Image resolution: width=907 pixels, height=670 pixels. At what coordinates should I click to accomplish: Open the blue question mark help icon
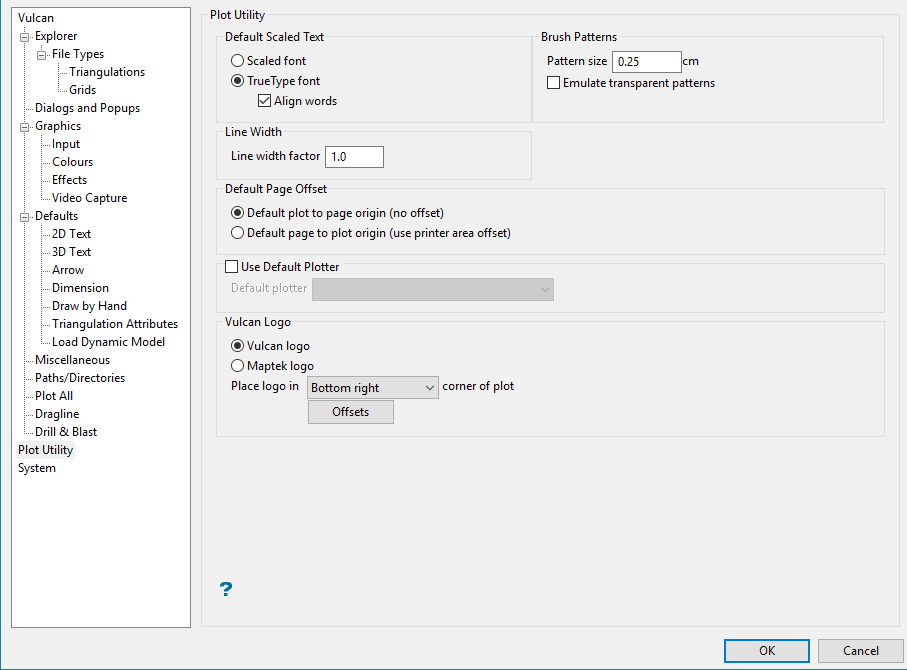(x=226, y=589)
